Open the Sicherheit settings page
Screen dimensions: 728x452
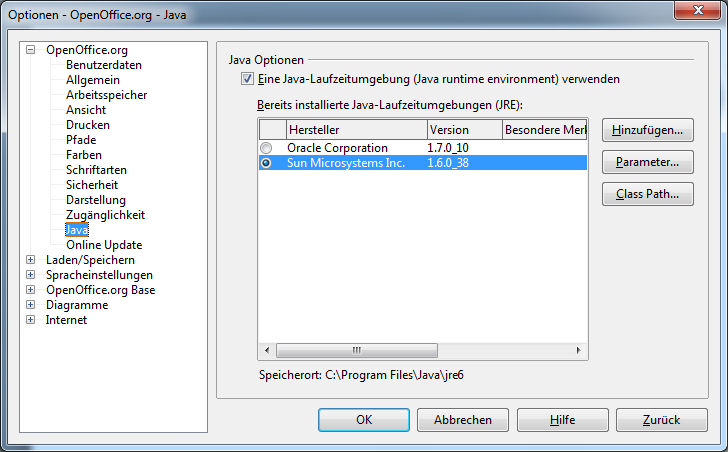pos(92,185)
